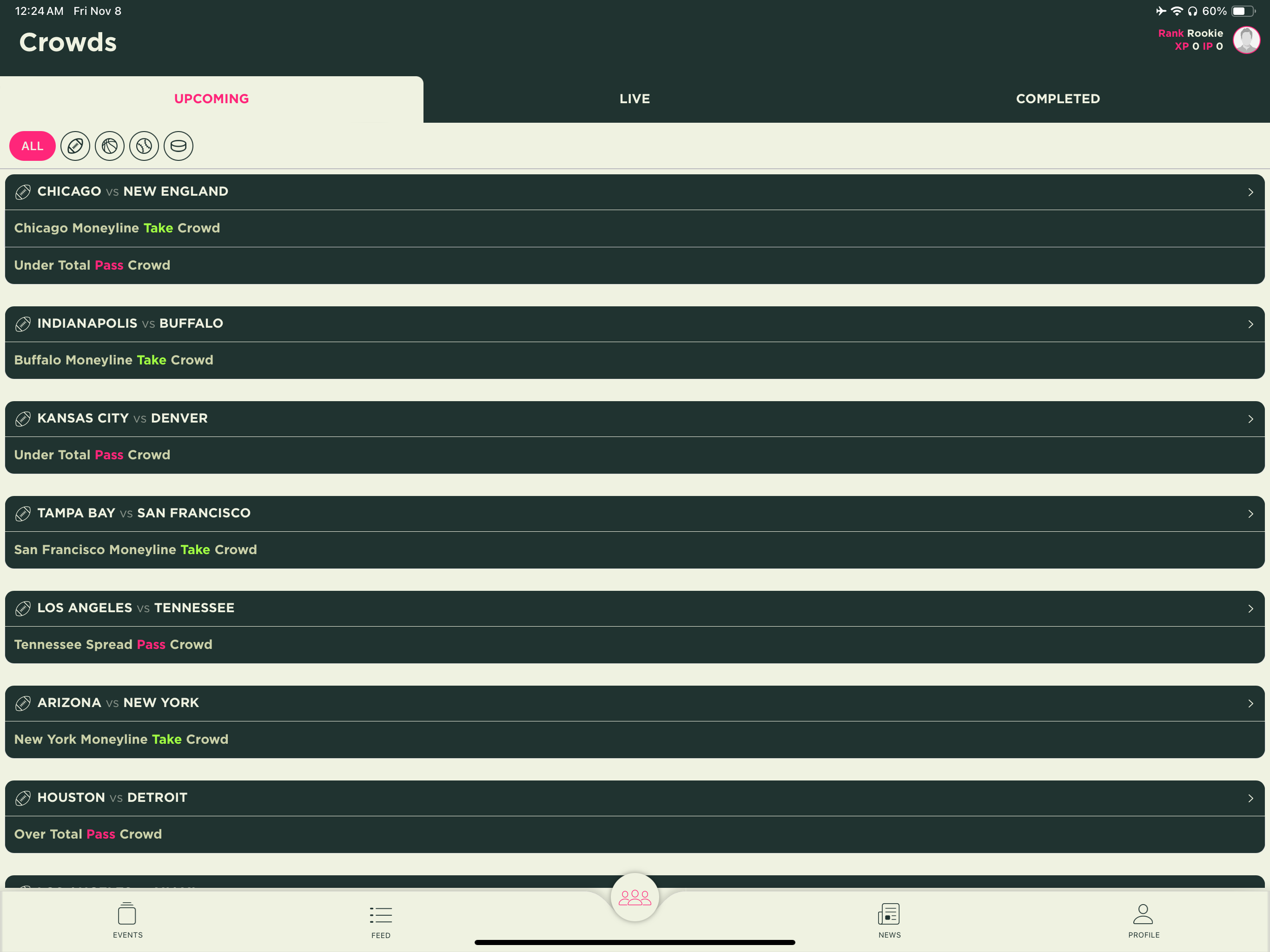
Task: Open Tennessee Spread Pass Crowd
Action: point(635,644)
